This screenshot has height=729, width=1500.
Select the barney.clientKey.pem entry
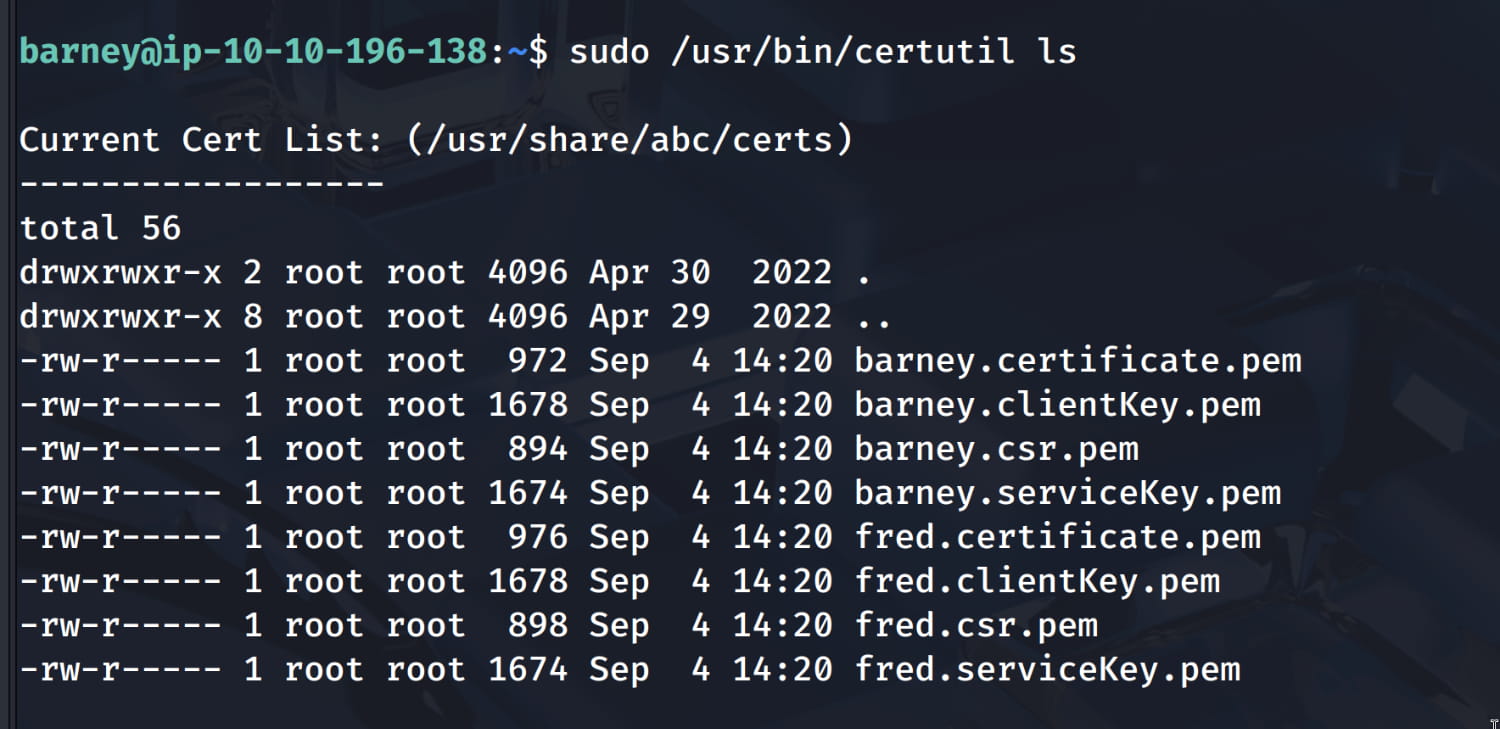click(x=1057, y=405)
